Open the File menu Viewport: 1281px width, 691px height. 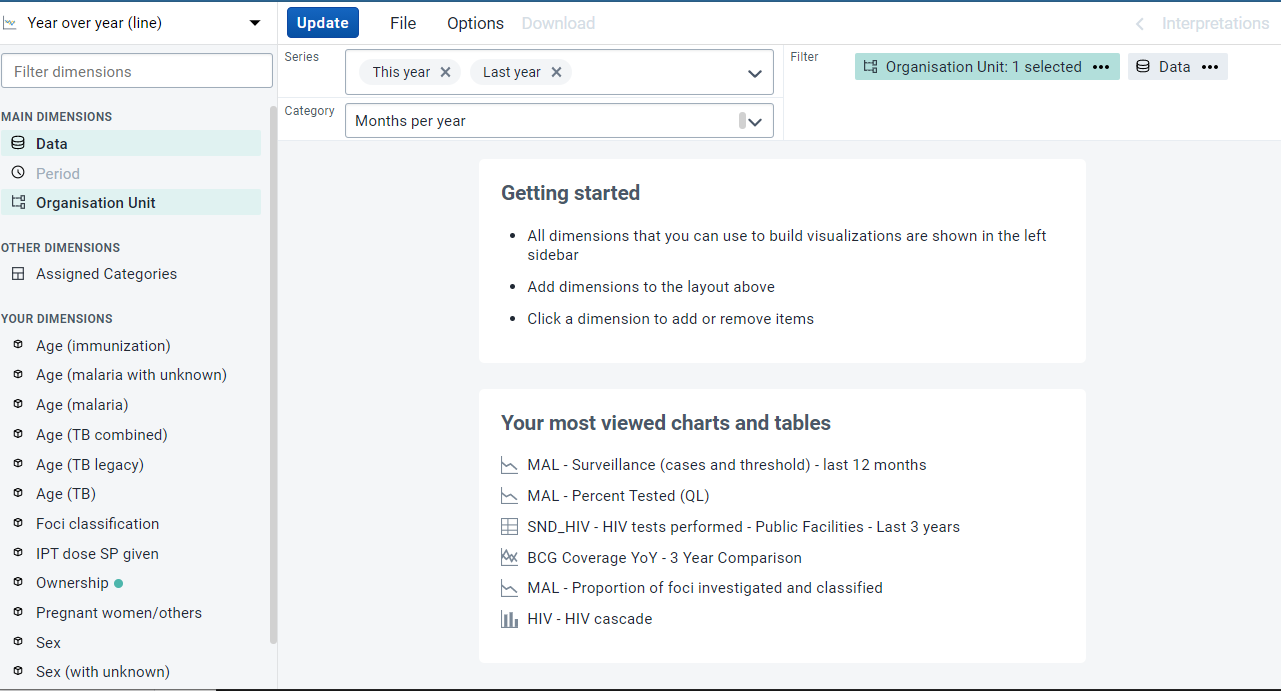tap(403, 23)
